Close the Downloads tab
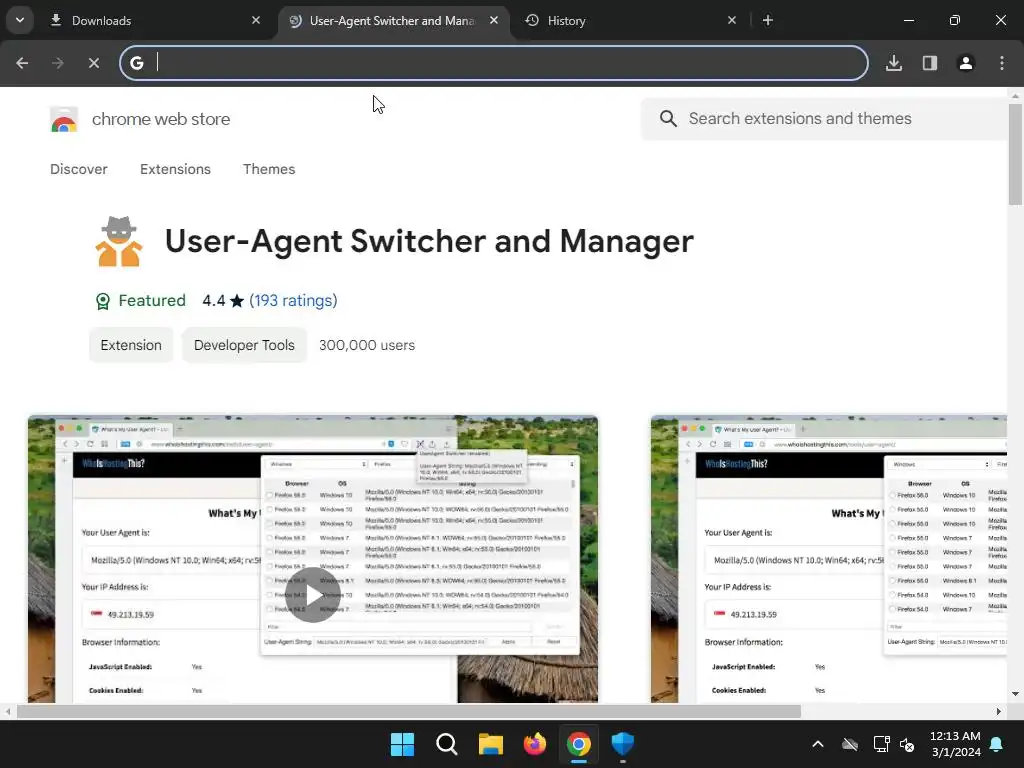 (x=256, y=20)
